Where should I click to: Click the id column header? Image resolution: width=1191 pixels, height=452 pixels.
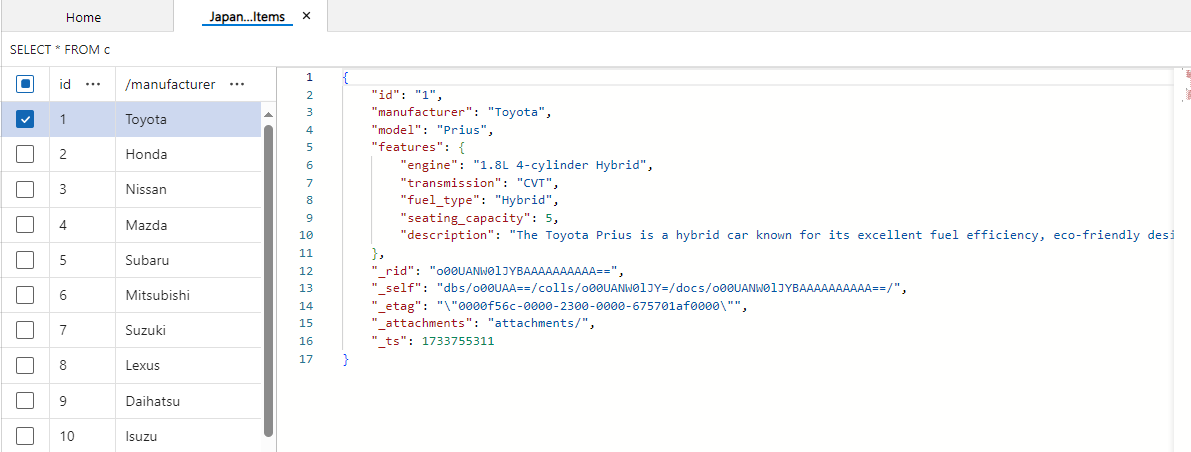[65, 84]
